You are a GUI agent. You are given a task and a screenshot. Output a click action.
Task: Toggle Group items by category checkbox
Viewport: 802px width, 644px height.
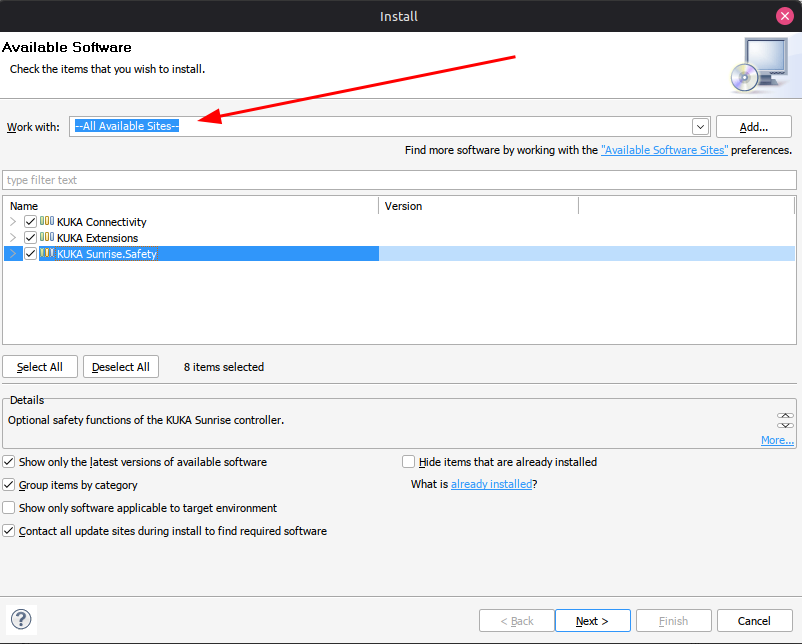tap(9, 484)
